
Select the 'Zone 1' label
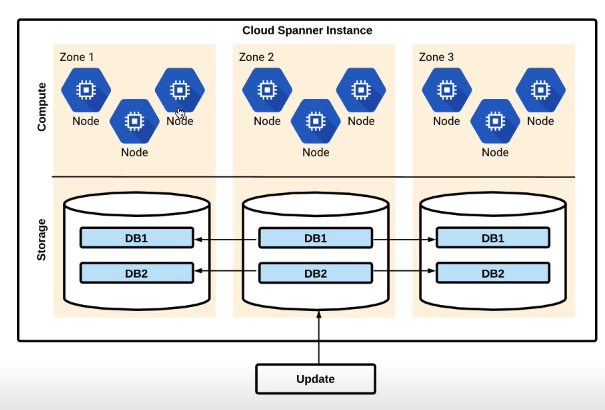tap(76, 57)
